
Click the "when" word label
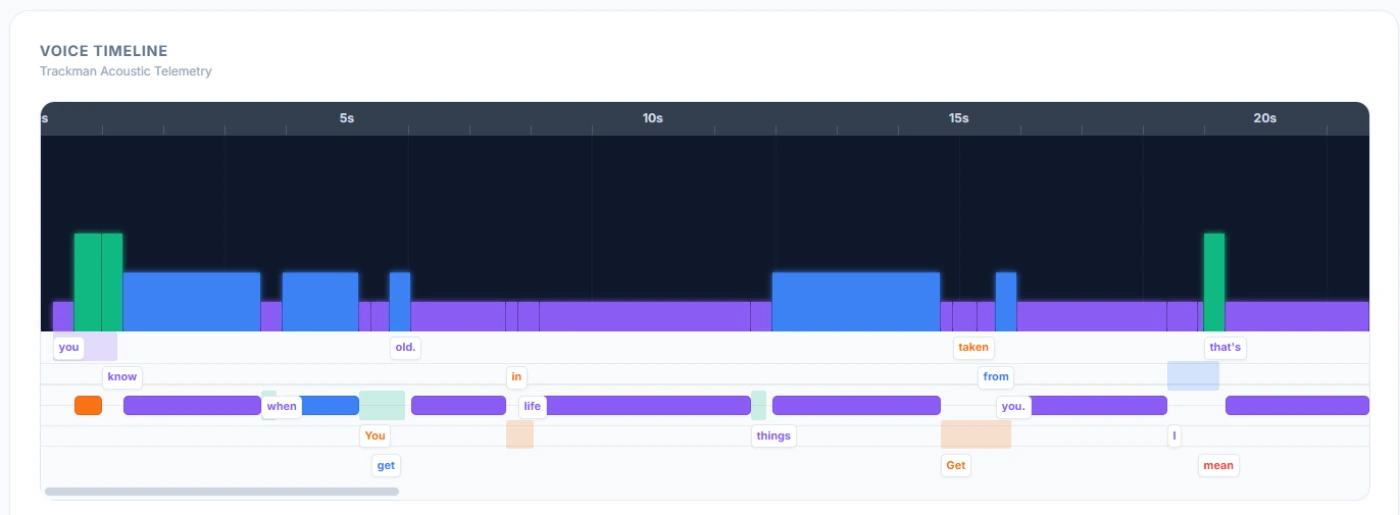[282, 406]
